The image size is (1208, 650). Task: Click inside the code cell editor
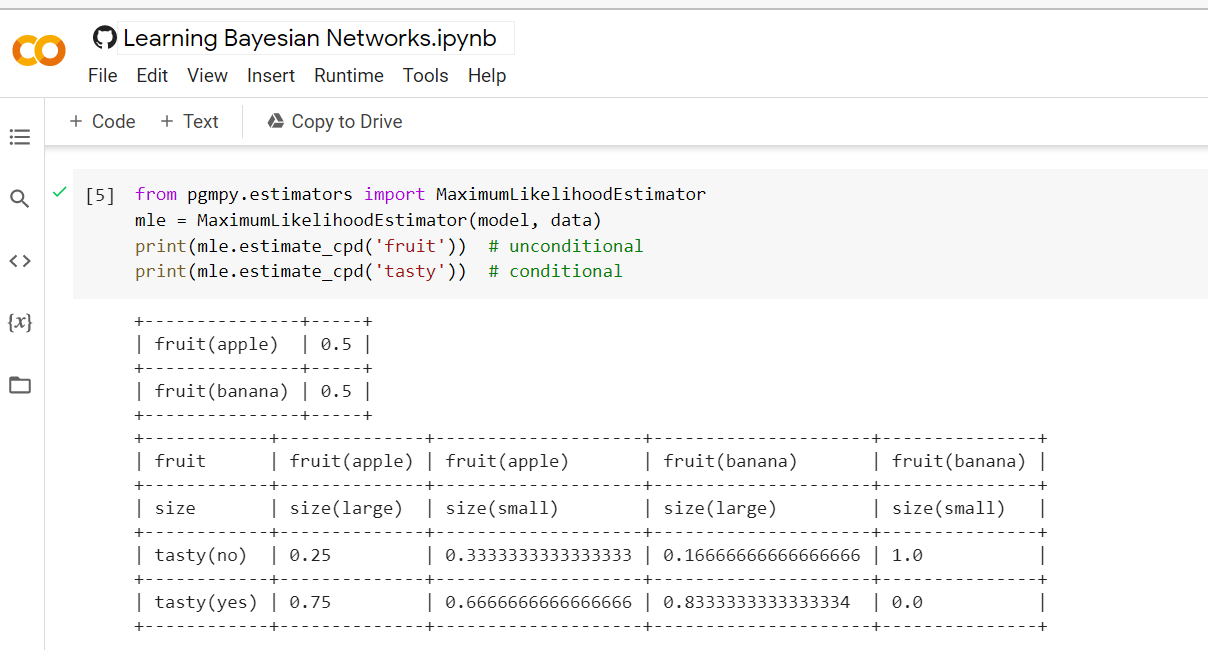pyautogui.click(x=640, y=233)
